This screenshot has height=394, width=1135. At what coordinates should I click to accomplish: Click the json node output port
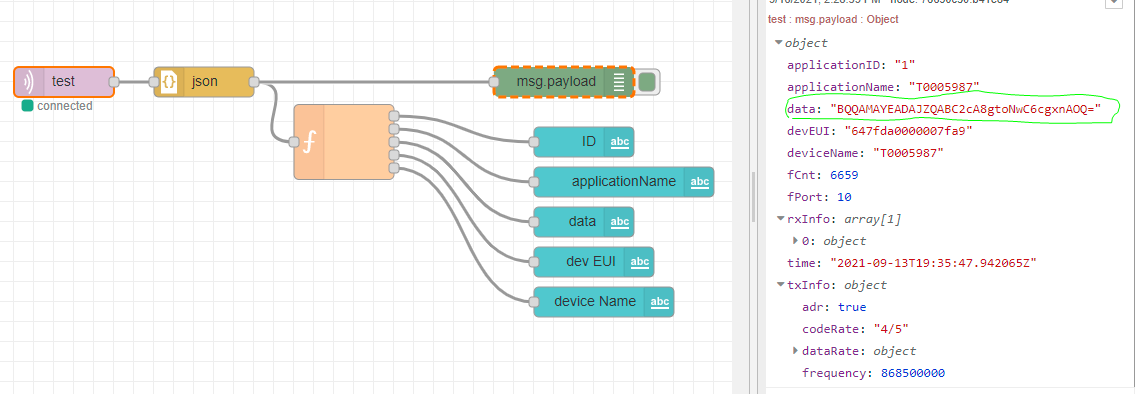click(253, 82)
